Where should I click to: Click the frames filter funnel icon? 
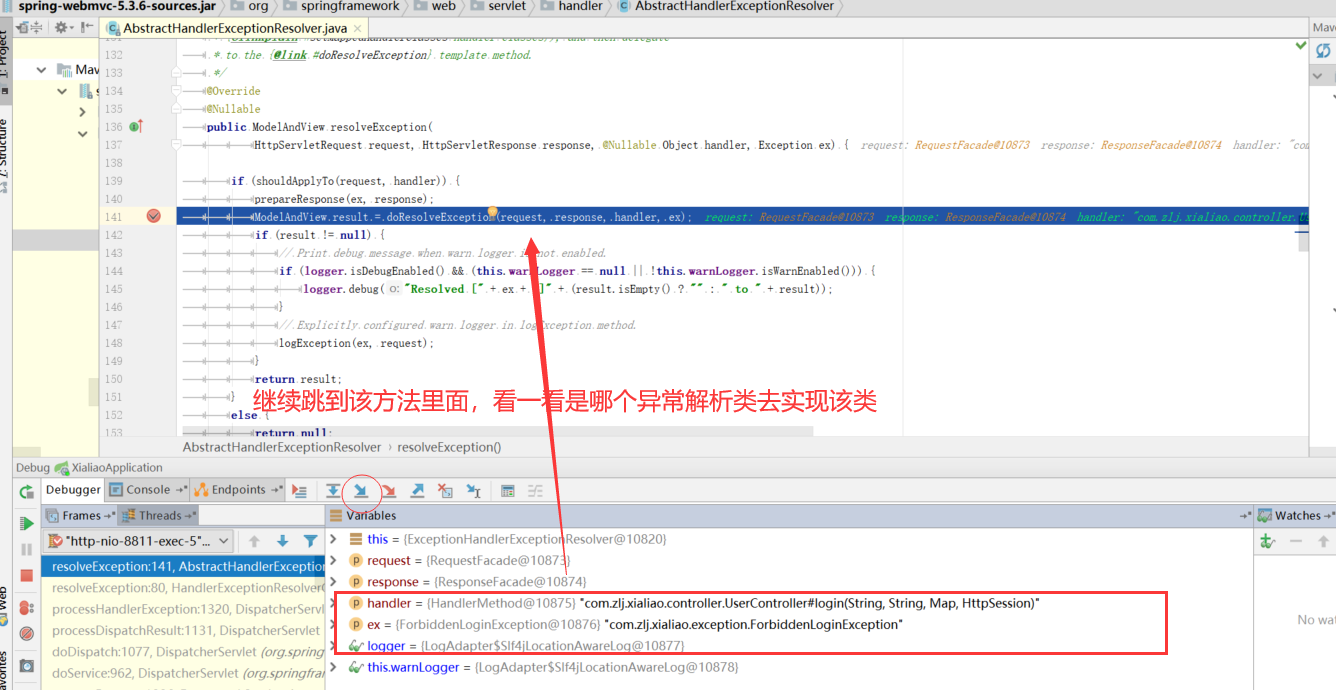(x=310, y=541)
